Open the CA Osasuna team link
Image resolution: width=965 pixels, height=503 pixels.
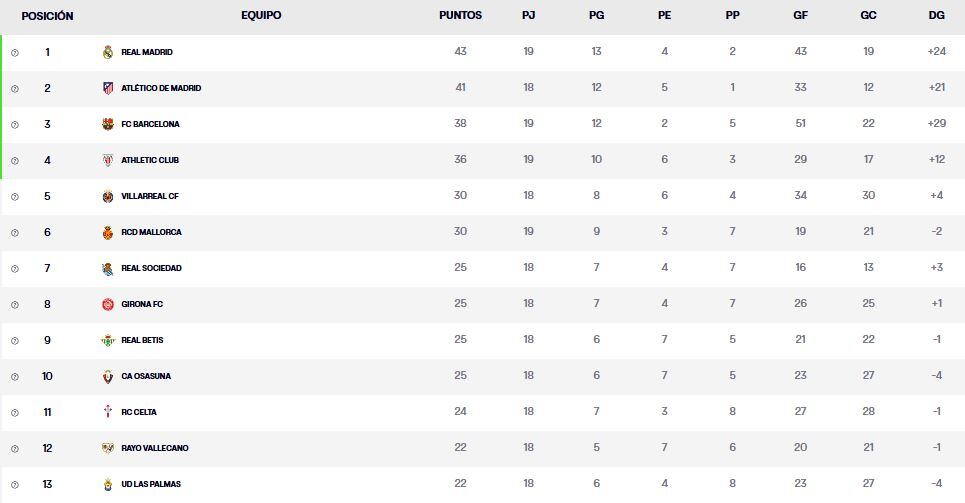tap(146, 376)
